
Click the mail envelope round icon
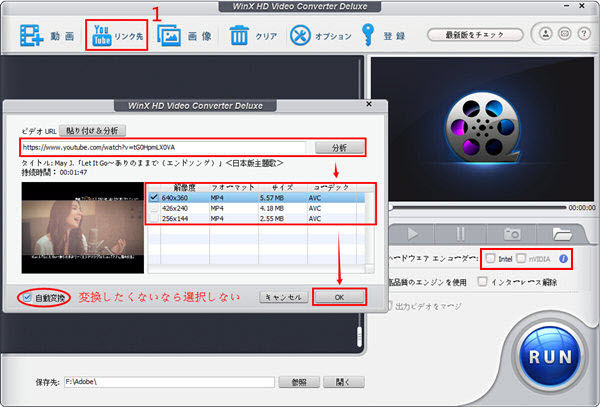565,34
